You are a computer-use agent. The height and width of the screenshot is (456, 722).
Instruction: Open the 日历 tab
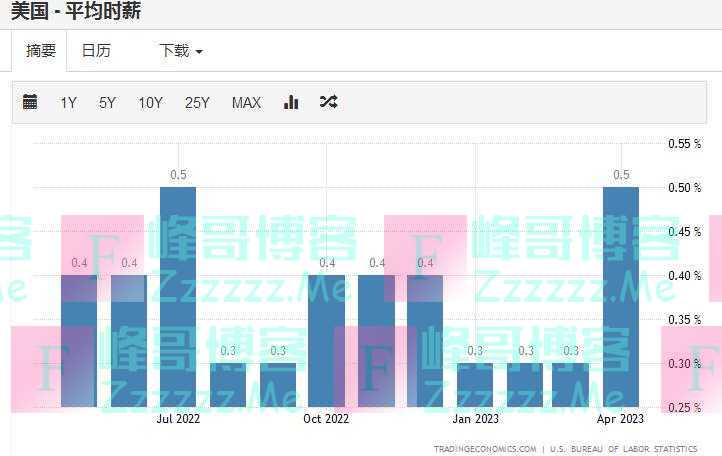click(96, 51)
